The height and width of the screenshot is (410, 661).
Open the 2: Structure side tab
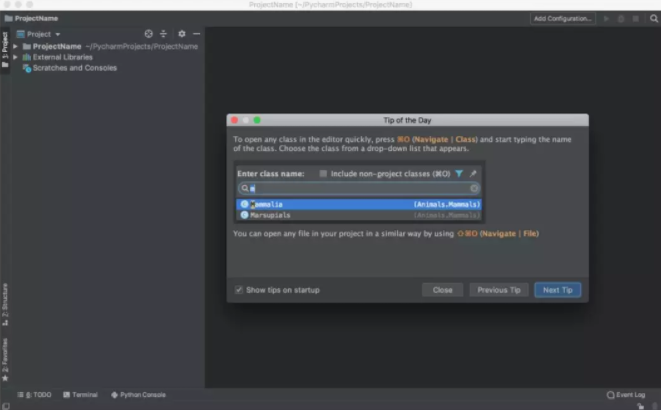coord(5,304)
